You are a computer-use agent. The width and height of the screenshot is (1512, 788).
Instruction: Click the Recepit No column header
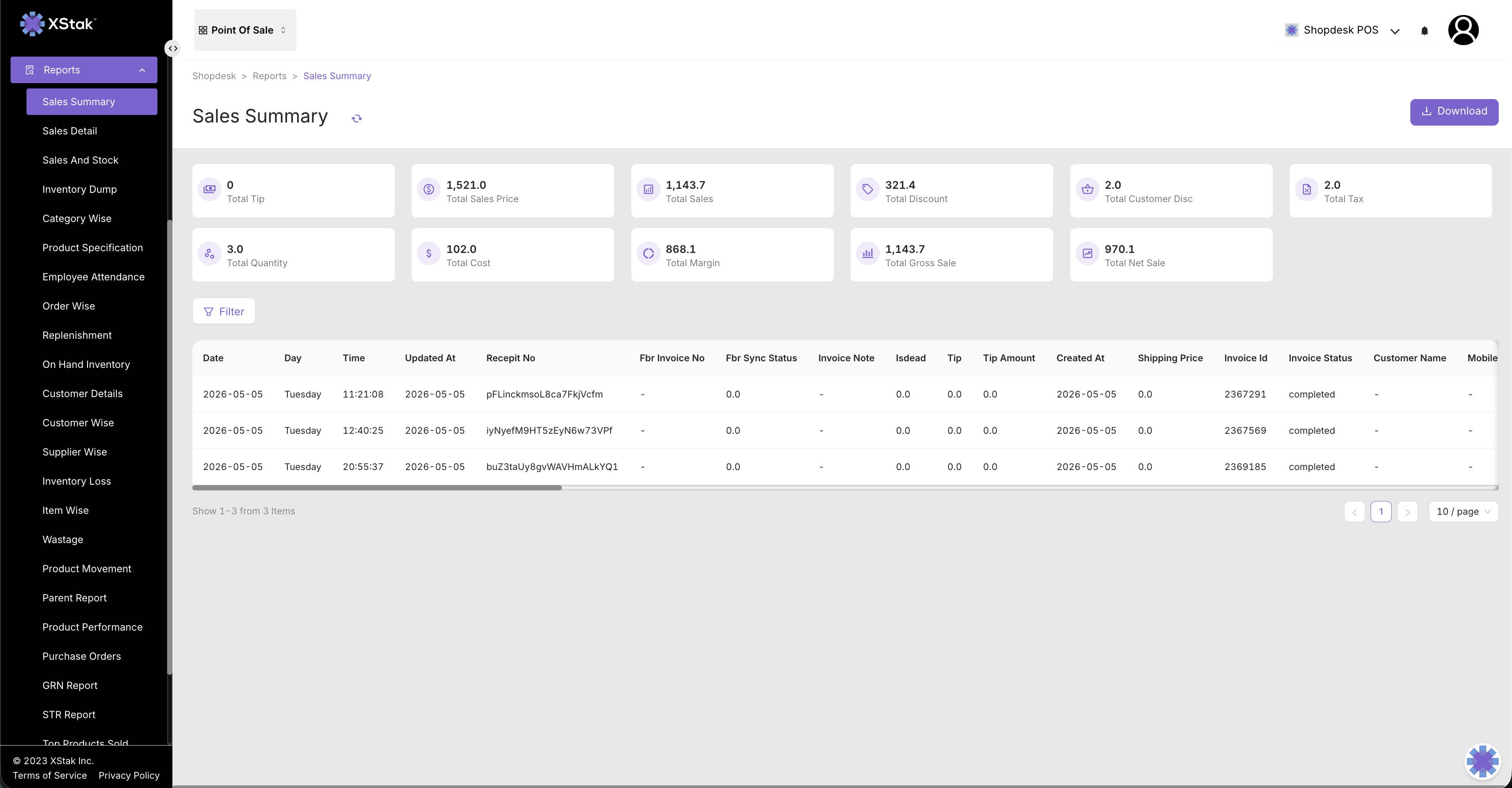(x=510, y=358)
